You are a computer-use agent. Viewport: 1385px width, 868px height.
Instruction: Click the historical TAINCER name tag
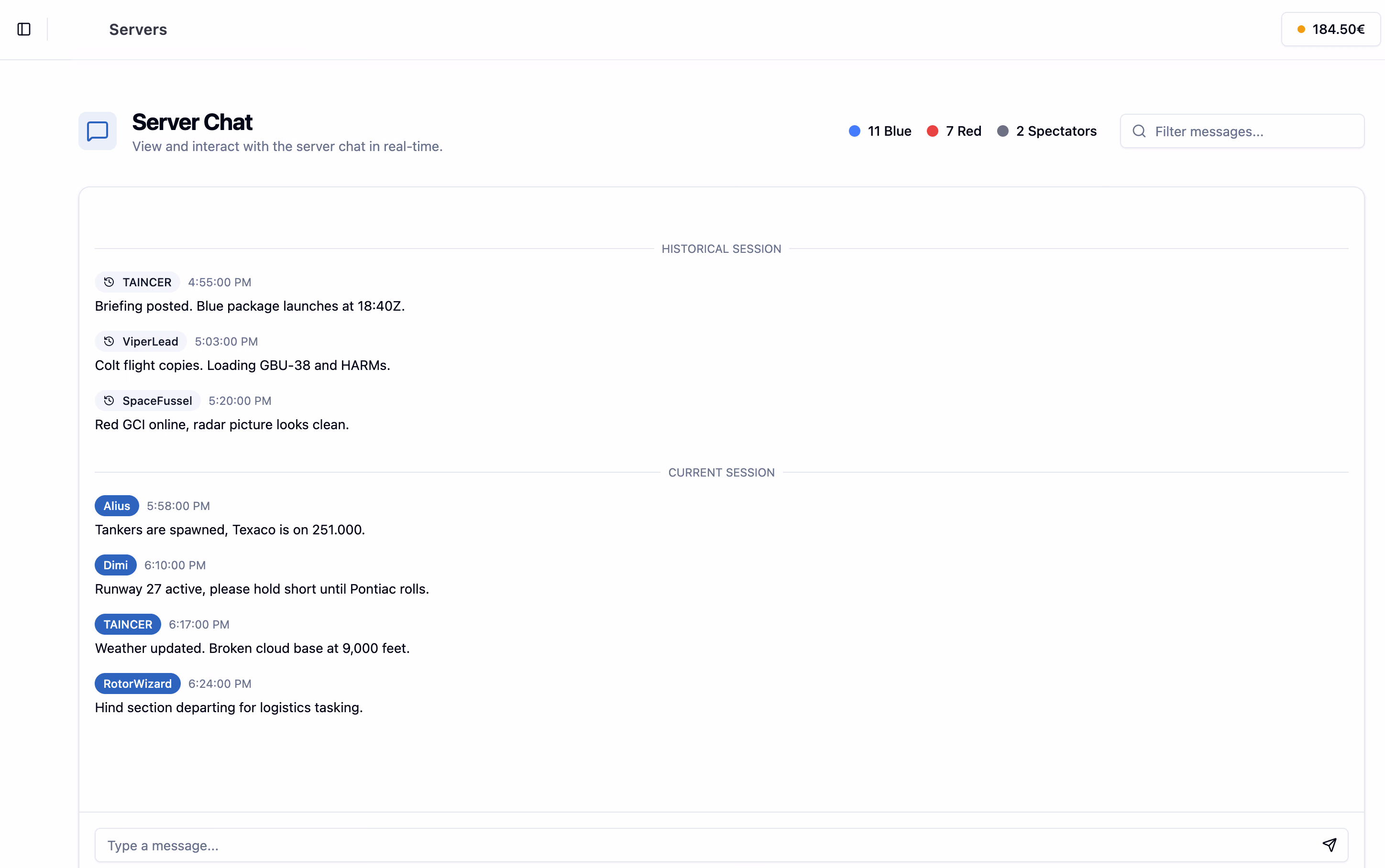coord(137,282)
